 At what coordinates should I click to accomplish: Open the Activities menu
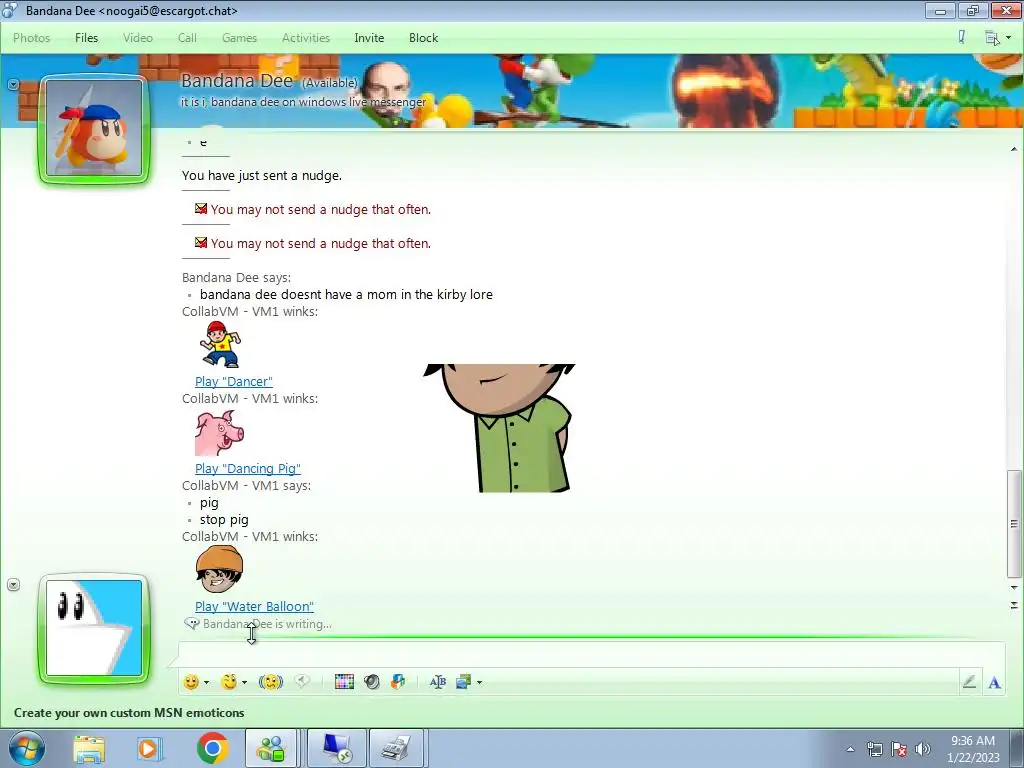click(306, 38)
